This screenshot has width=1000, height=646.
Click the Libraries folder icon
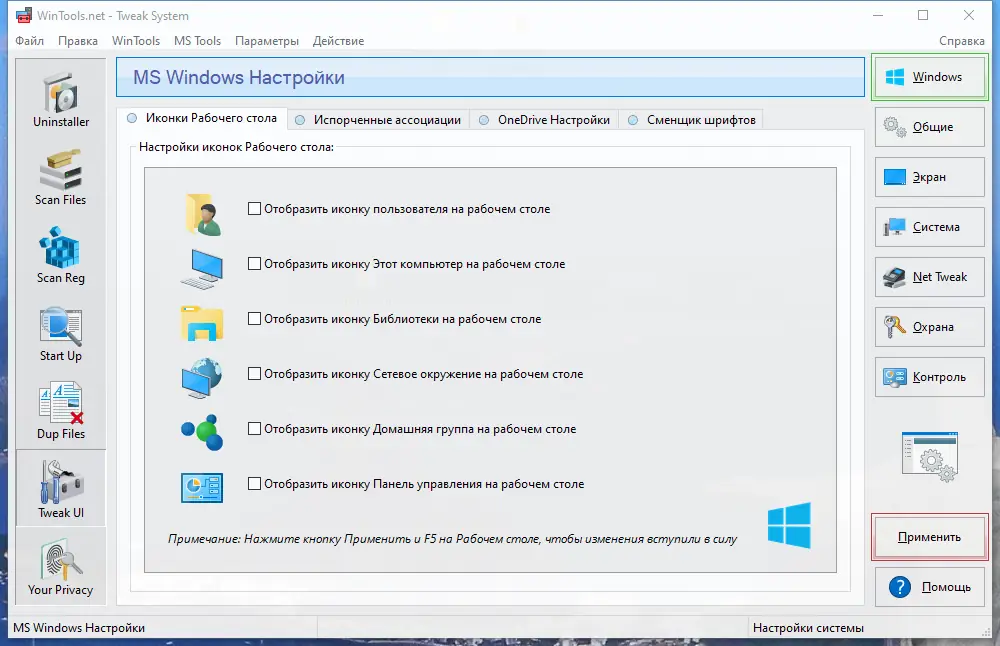tap(202, 323)
